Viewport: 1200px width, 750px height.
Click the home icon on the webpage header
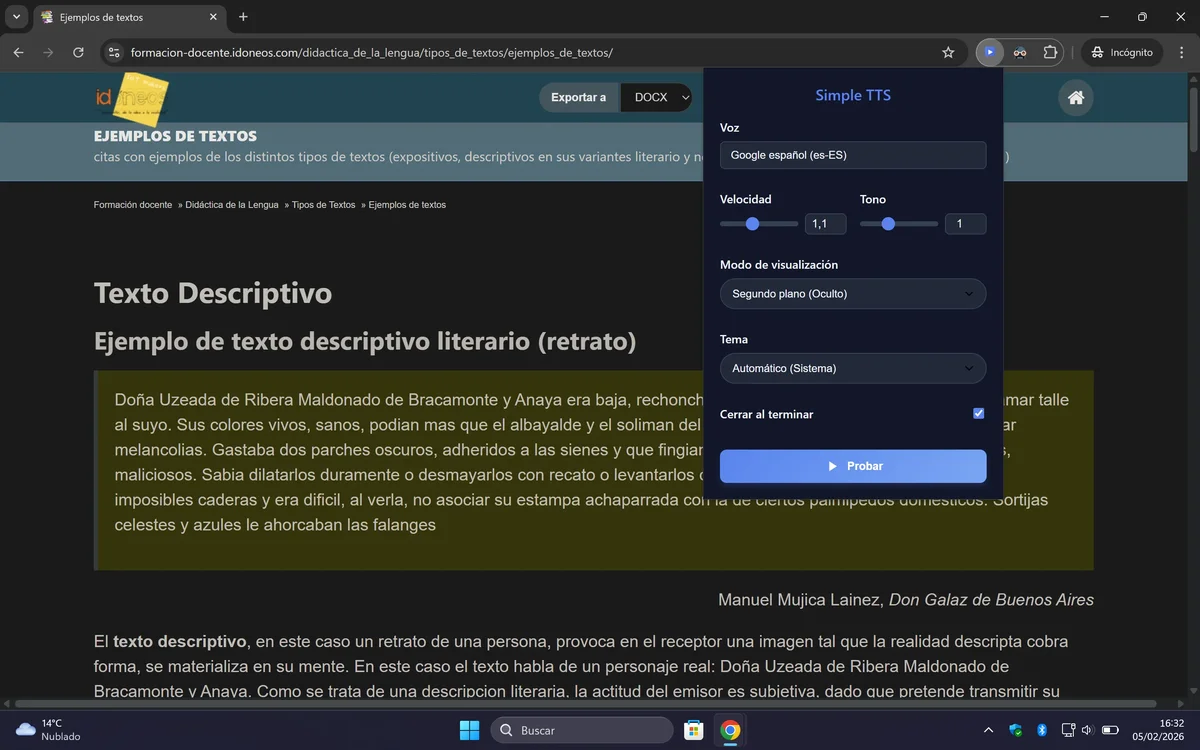point(1075,97)
